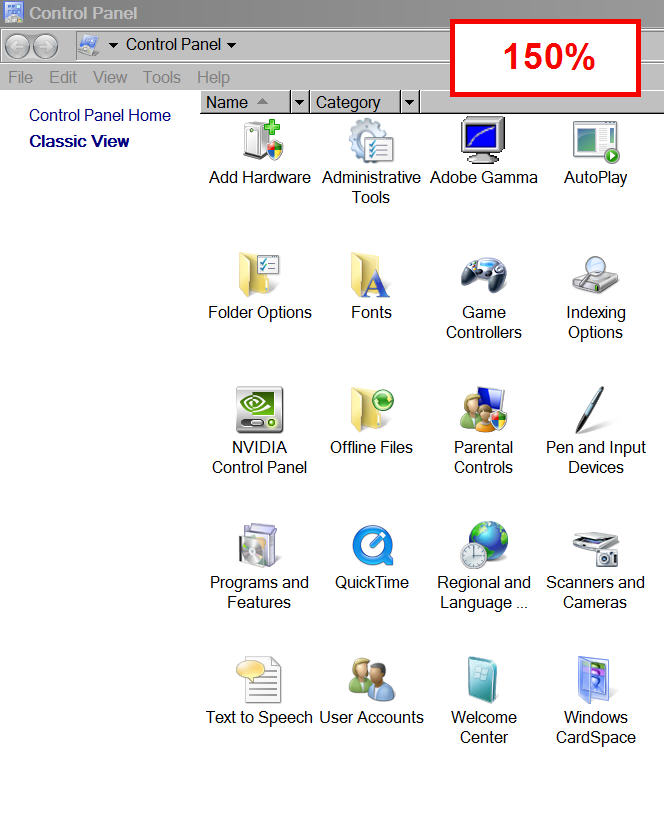Open the AutoPlay icon
The width and height of the screenshot is (664, 831).
(596, 141)
